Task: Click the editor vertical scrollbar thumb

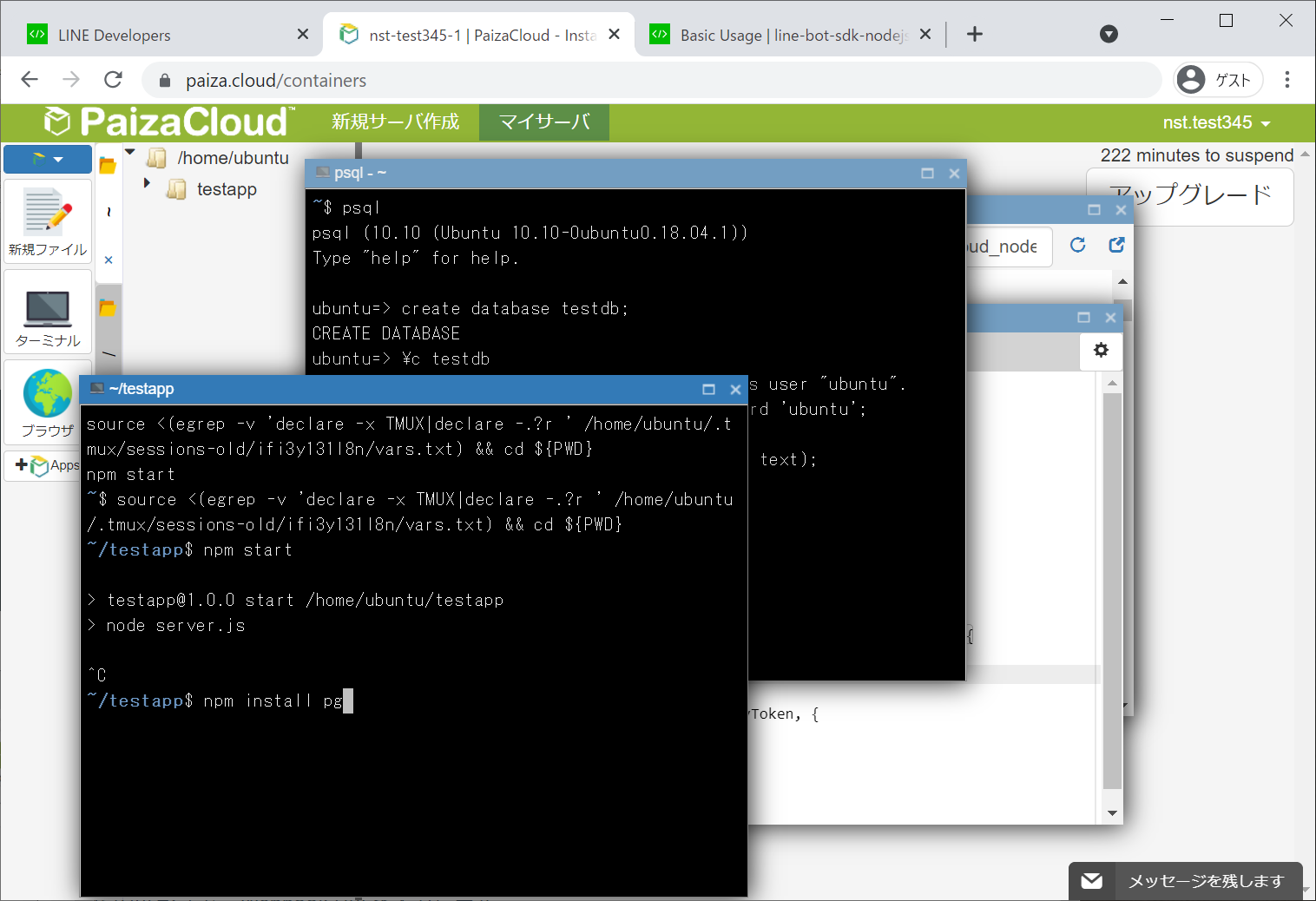Action: coord(1112,590)
